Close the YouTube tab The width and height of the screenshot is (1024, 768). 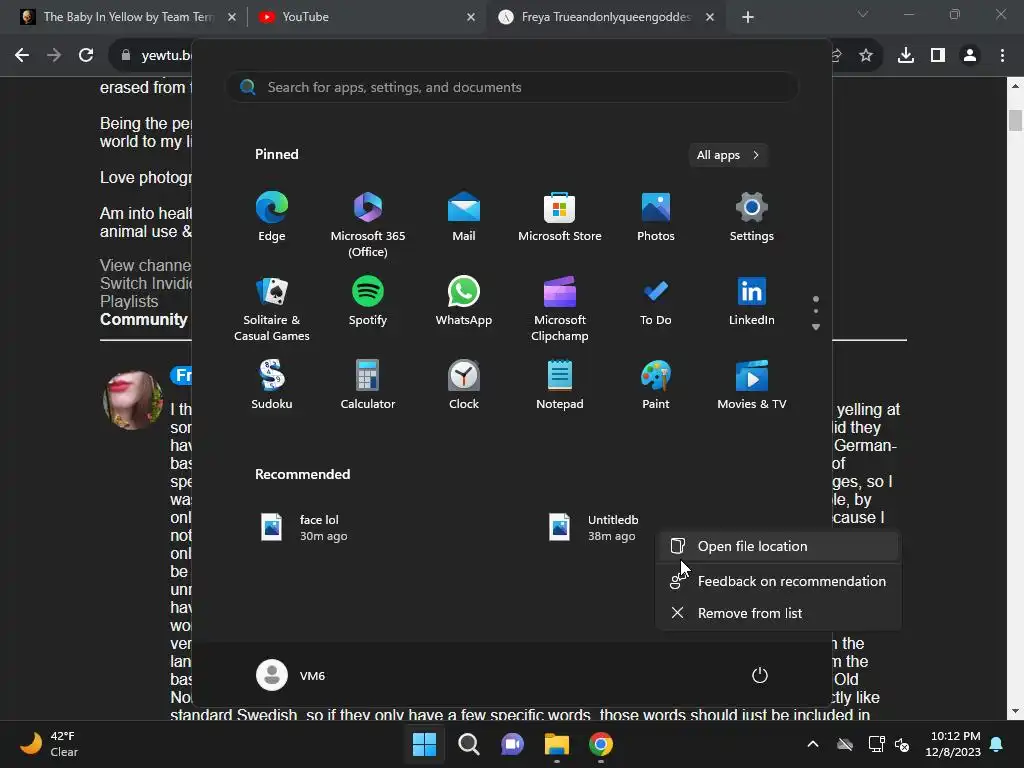pyautogui.click(x=471, y=17)
